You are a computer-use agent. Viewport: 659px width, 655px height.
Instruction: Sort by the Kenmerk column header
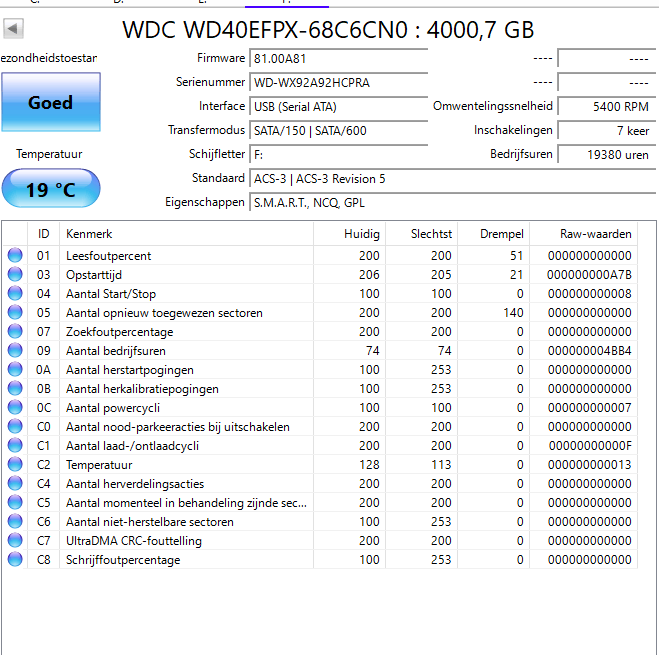[x=186, y=234]
